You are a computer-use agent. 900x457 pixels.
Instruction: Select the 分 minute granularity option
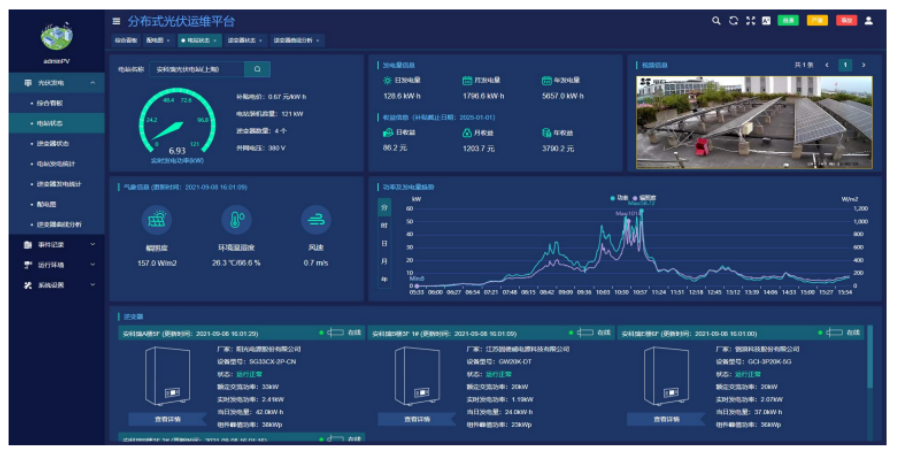[x=384, y=207]
